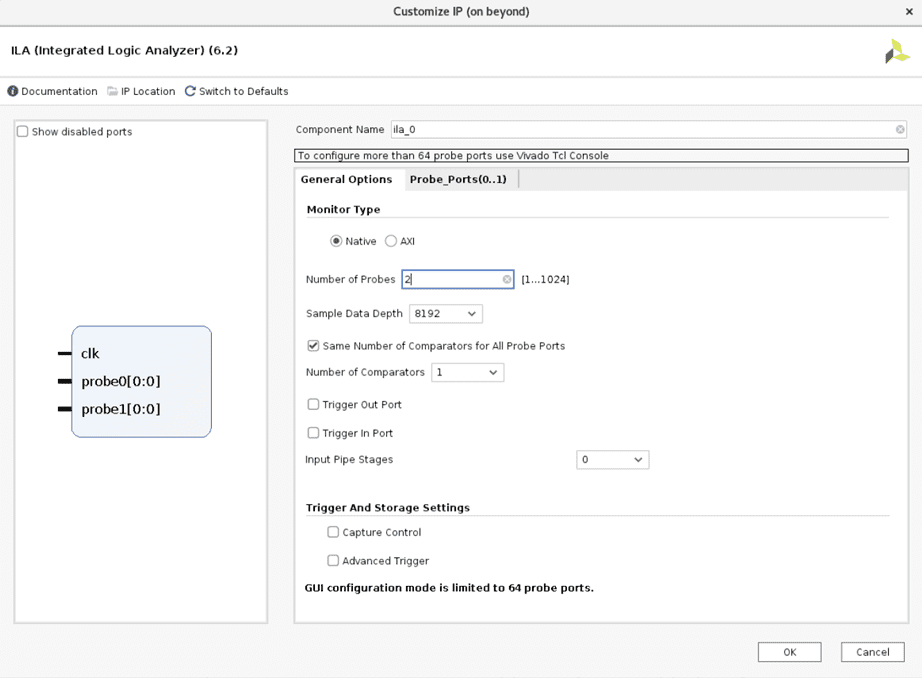The width and height of the screenshot is (922, 678).
Task: Select the AXI monitor type
Action: pos(390,241)
